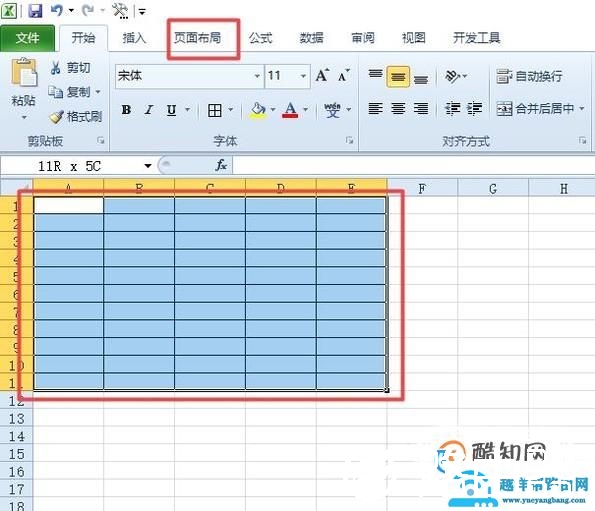Expand the underline style arrow
Image resolution: width=595 pixels, height=511 pixels.
tap(187, 110)
